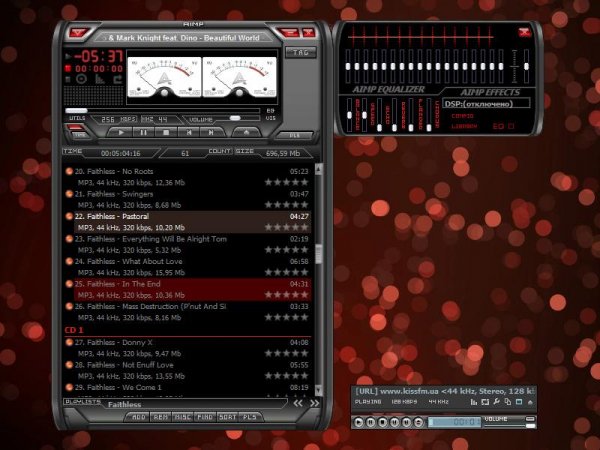Screen dimensions: 600x450
Task: Click circle icon under the timer
Action: tap(81, 79)
